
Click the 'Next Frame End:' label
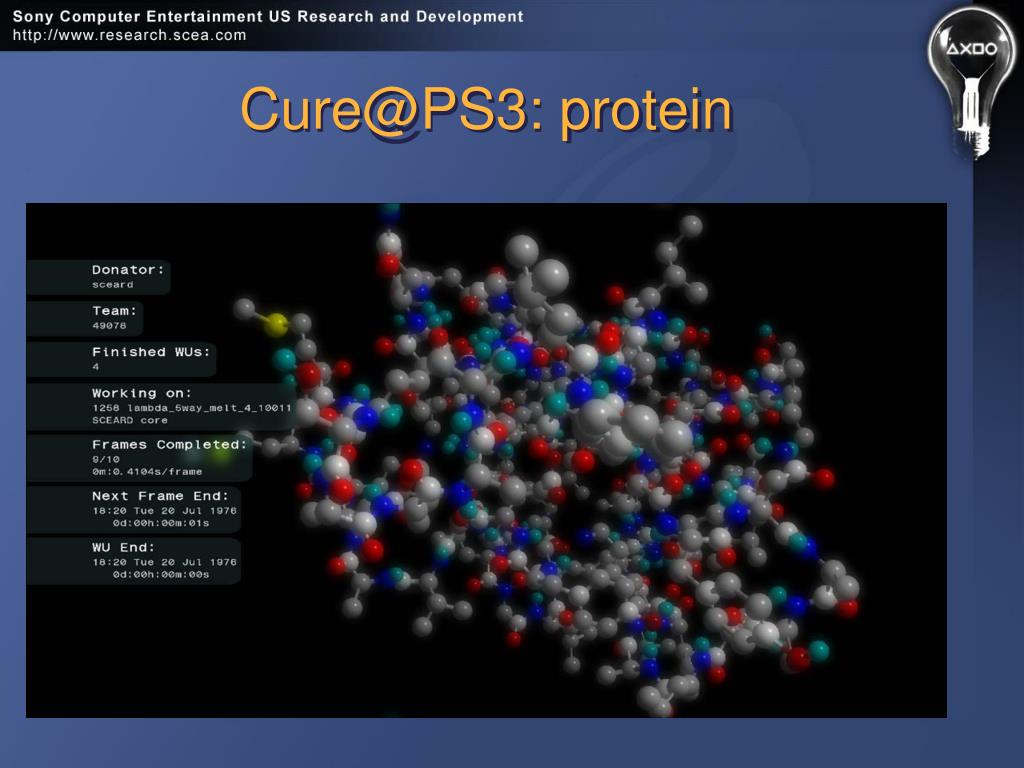[x=160, y=496]
